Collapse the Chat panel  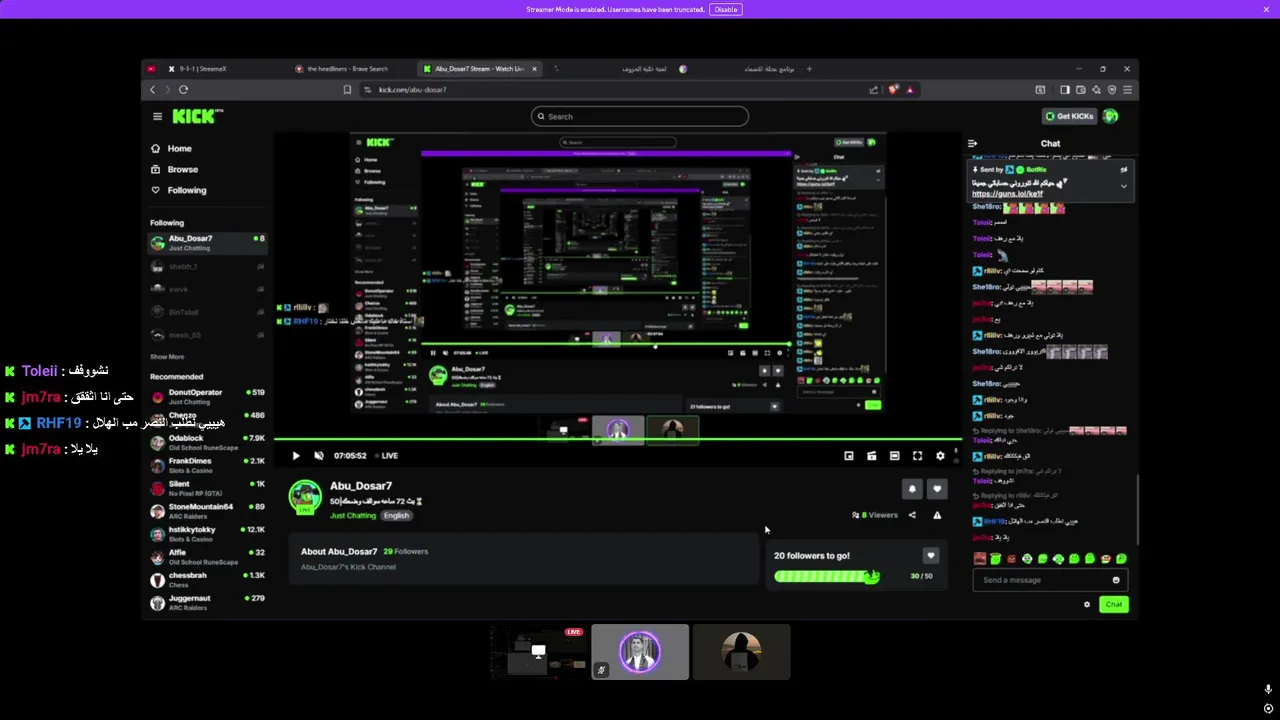point(972,143)
